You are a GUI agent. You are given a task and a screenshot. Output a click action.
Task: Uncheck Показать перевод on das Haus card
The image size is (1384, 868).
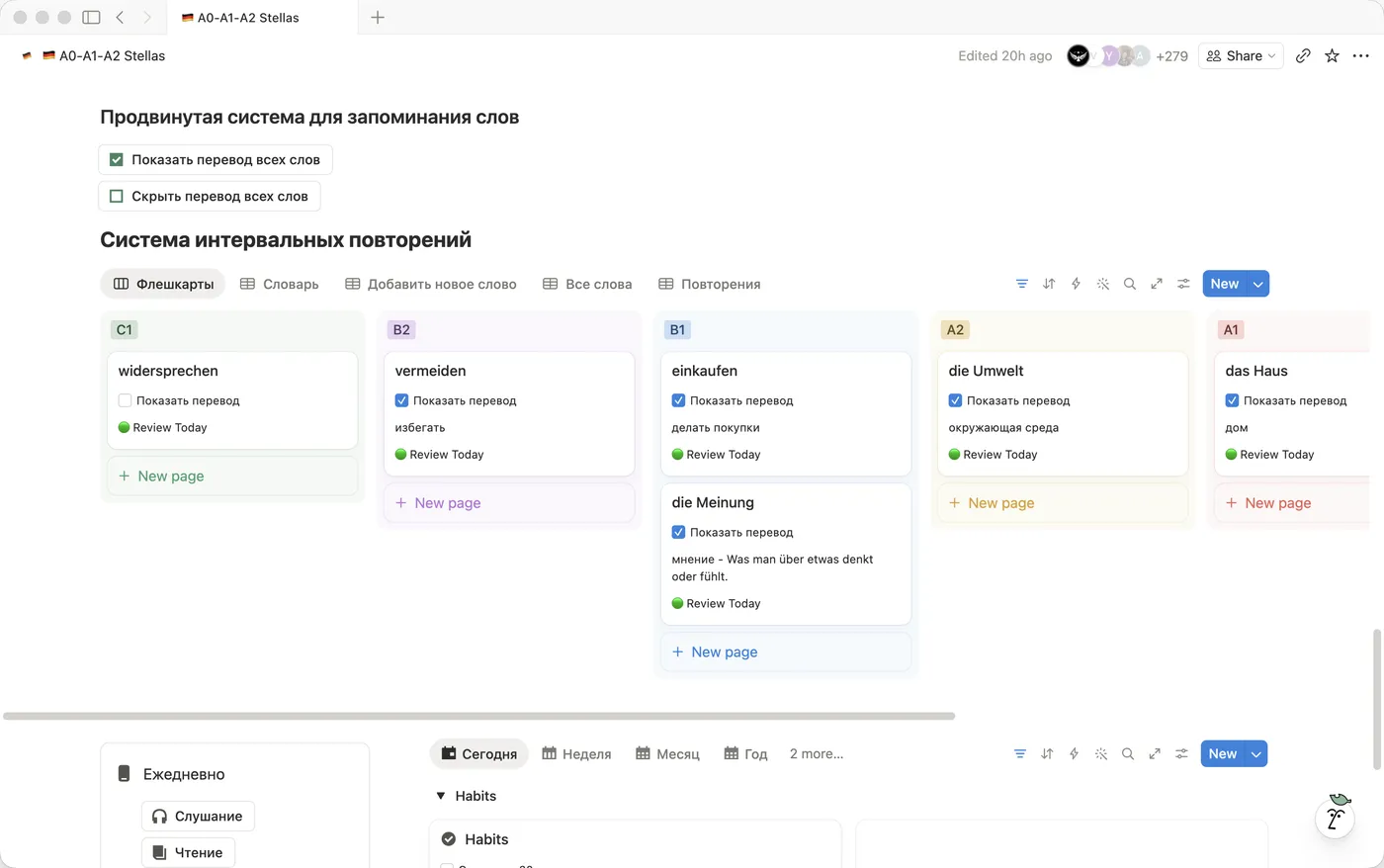point(1232,400)
